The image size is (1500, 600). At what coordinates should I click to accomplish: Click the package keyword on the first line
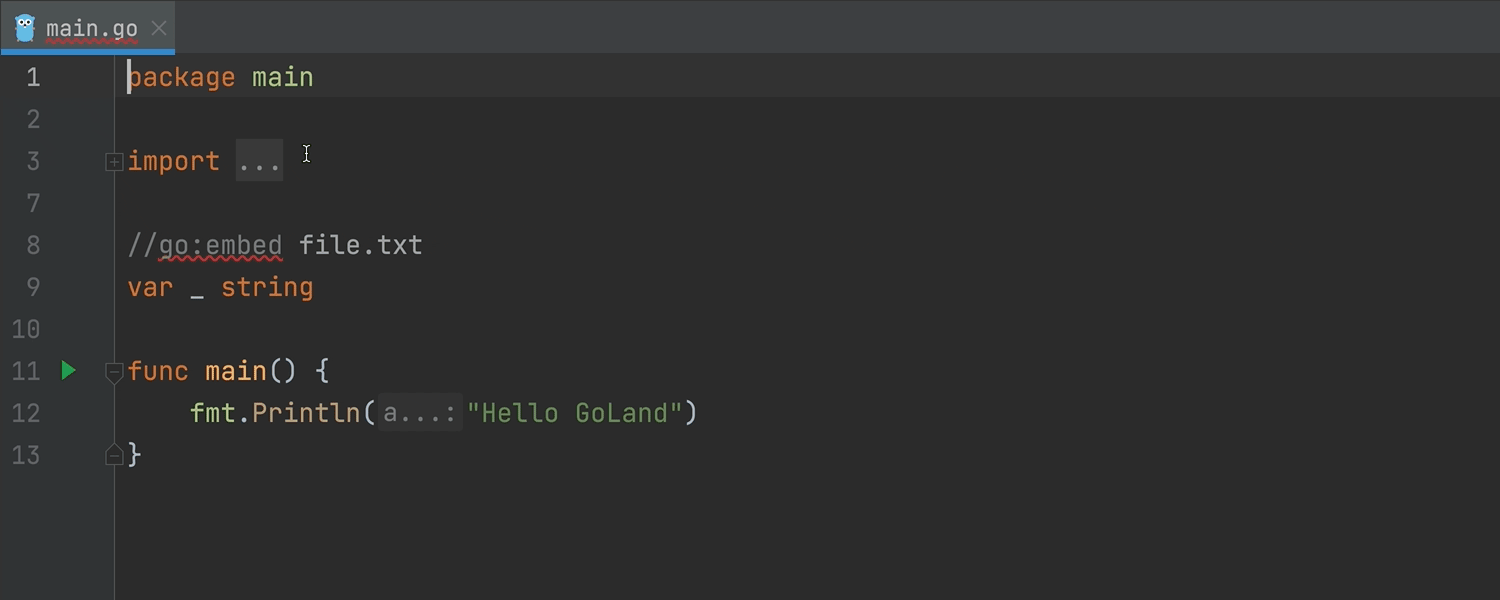(182, 77)
